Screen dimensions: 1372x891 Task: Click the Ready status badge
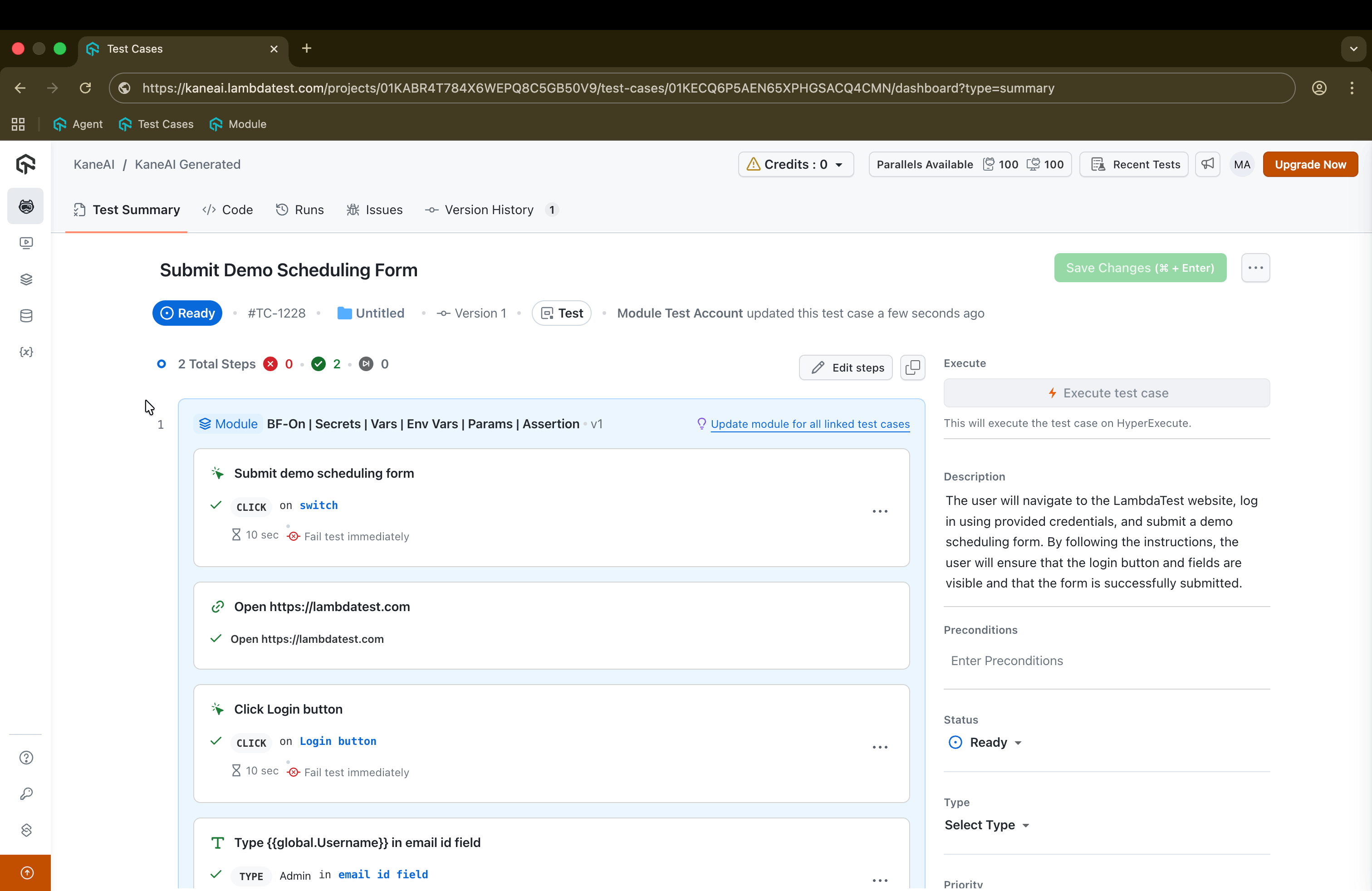pos(187,313)
